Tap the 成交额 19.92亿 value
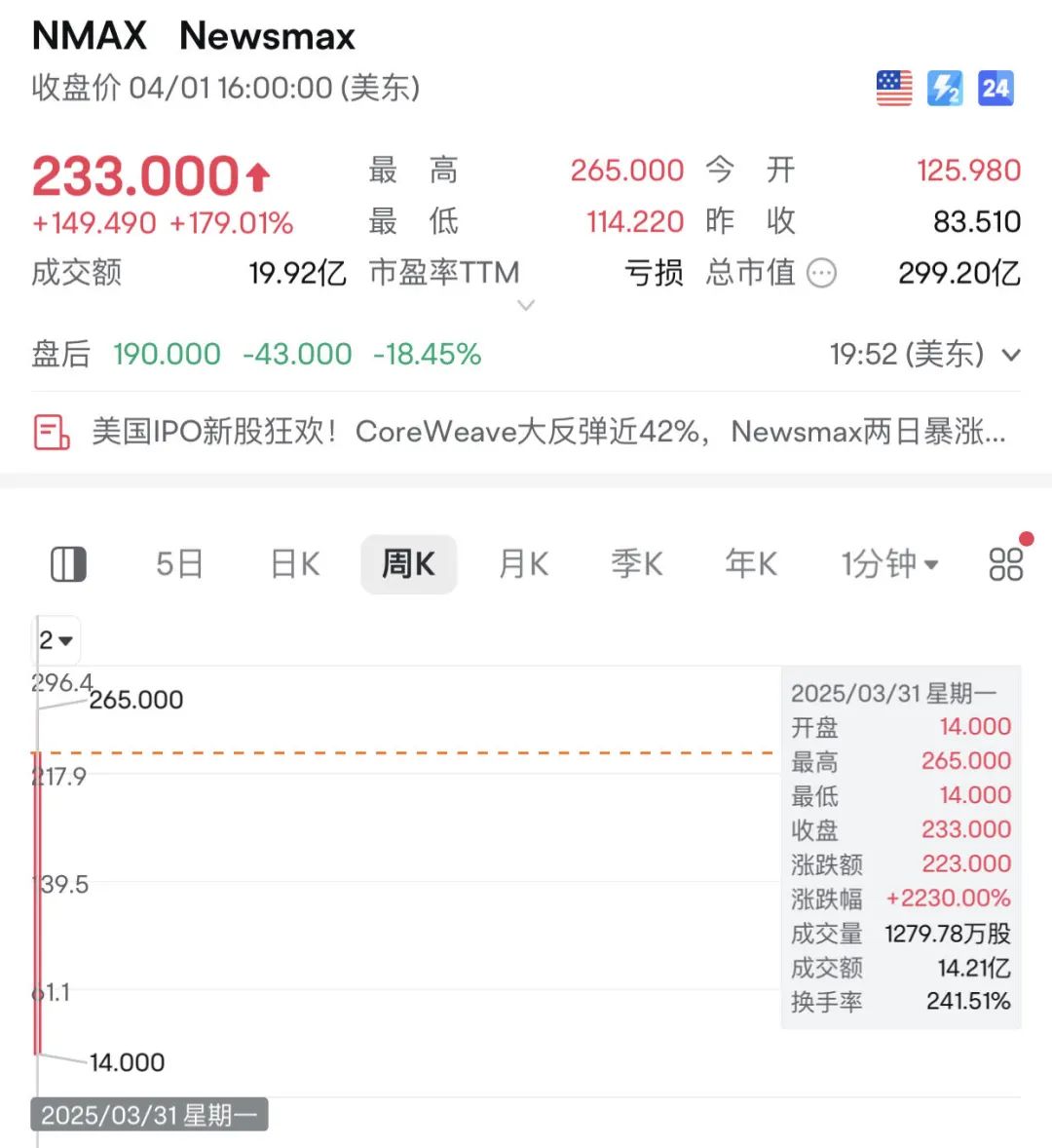Screen dimensions: 1052x1148 [x=297, y=273]
